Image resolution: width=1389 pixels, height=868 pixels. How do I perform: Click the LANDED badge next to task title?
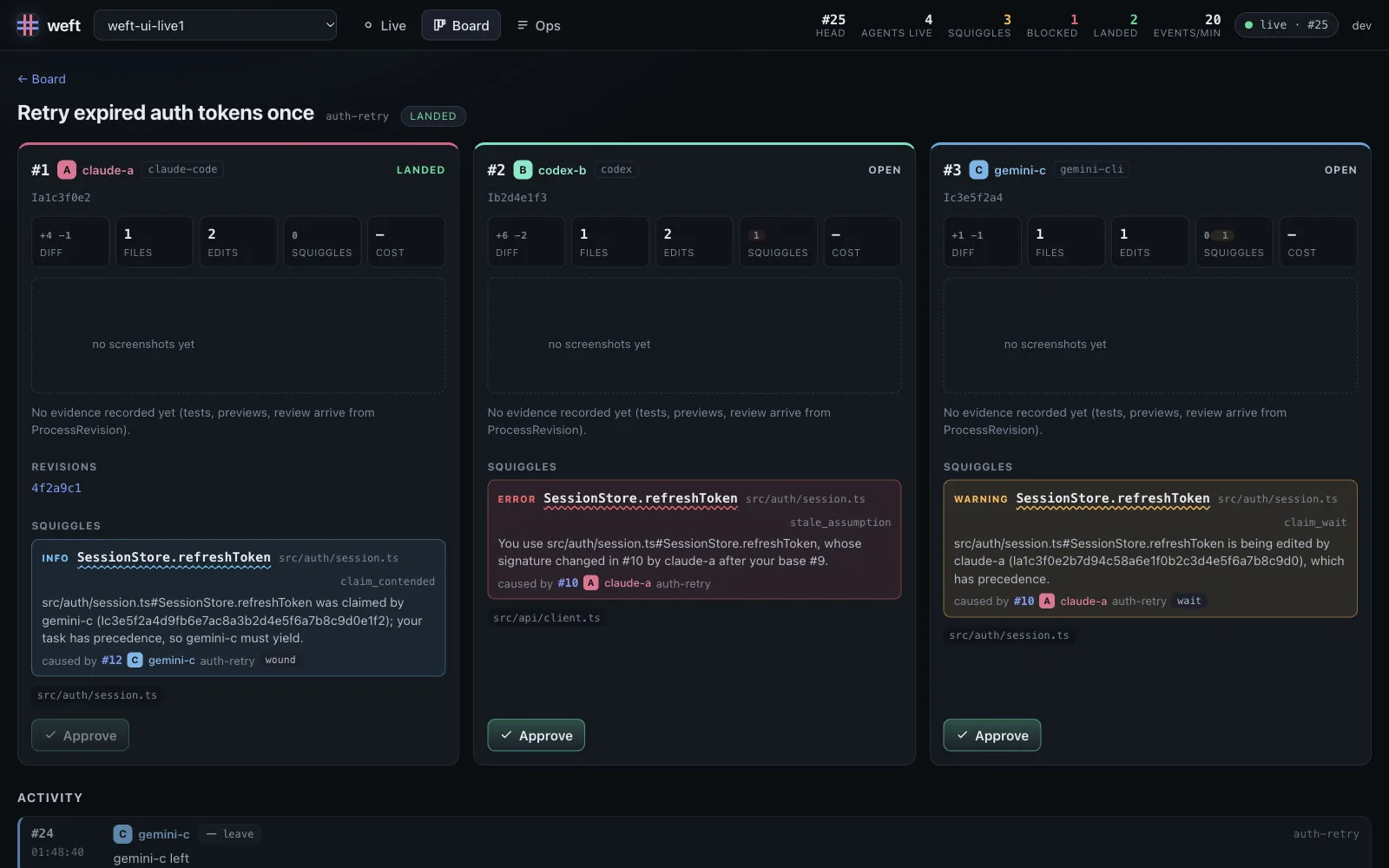[x=433, y=116]
